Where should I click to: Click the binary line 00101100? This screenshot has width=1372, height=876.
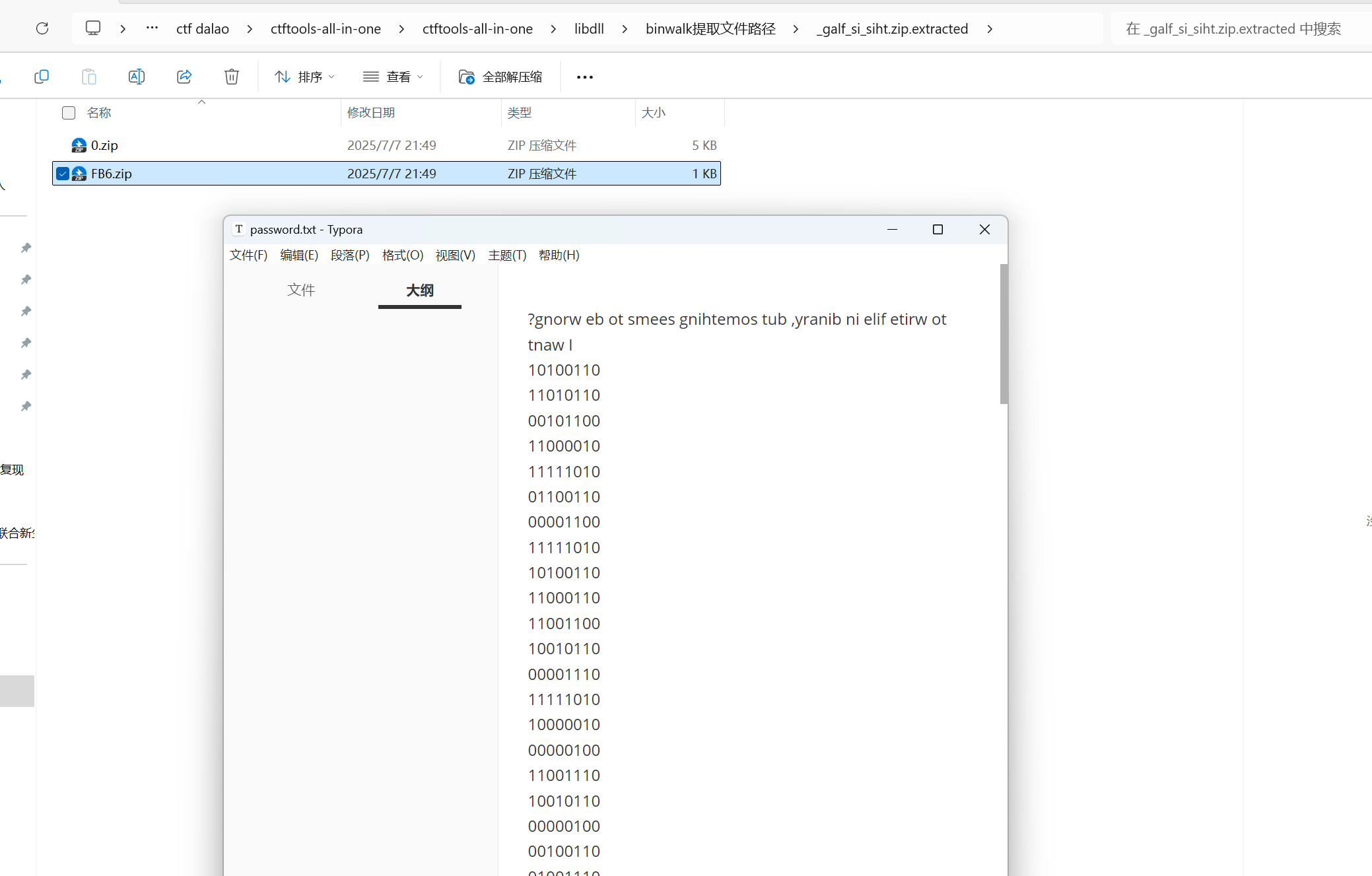point(564,421)
